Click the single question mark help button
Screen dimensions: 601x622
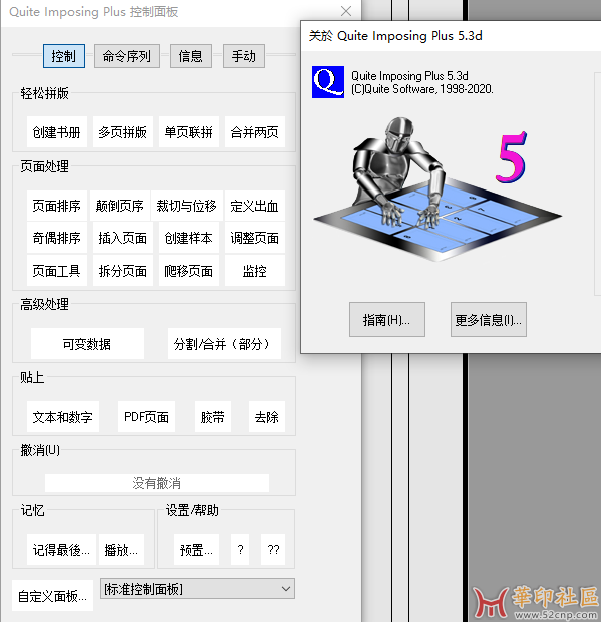click(239, 549)
